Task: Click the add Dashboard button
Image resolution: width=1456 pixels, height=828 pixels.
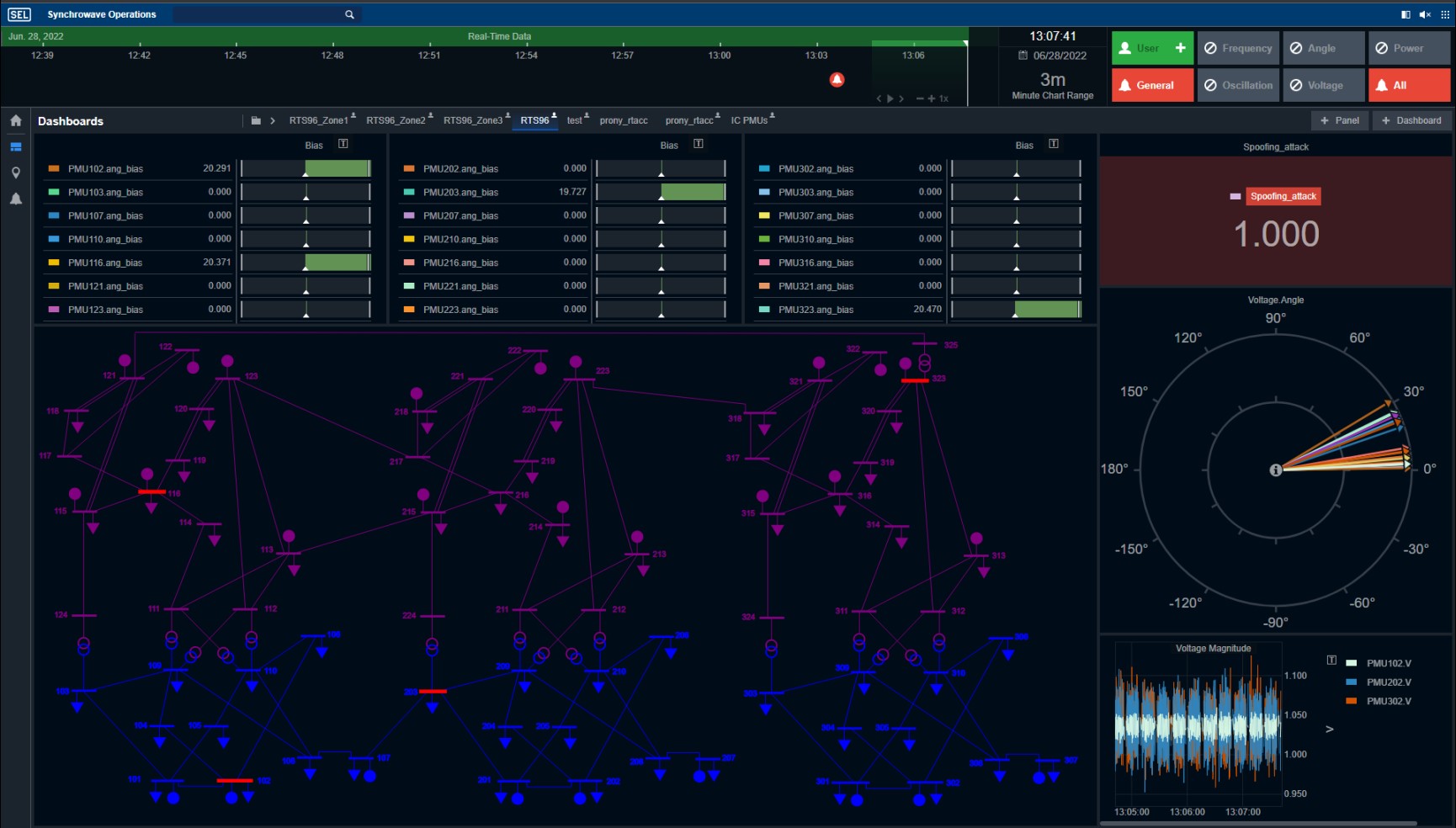Action: coord(1411,120)
